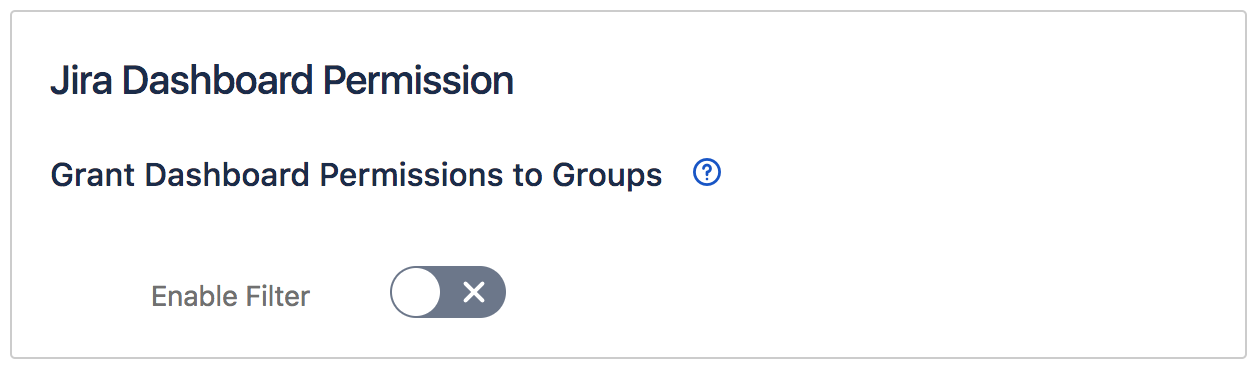Show tooltip via circled question mark icon
The width and height of the screenshot is (1257, 369).
[x=707, y=174]
